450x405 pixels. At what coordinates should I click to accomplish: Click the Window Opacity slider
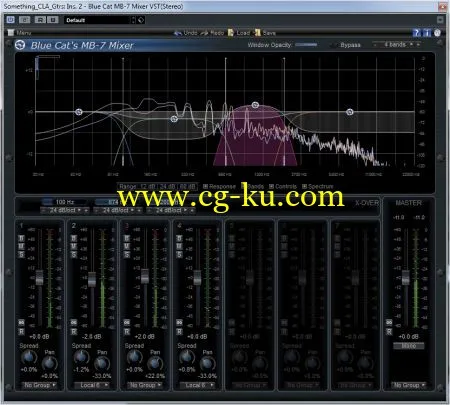(x=306, y=44)
